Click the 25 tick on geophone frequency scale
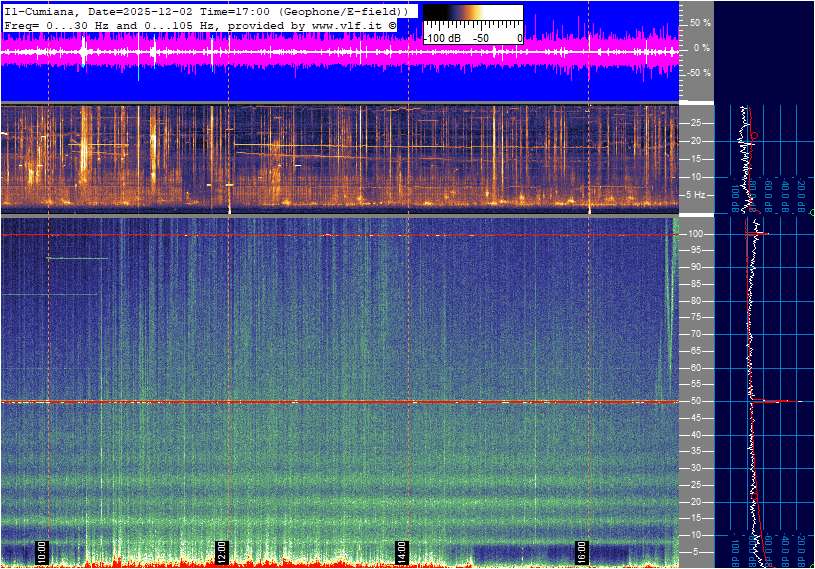The height and width of the screenshot is (569, 815). pos(695,123)
